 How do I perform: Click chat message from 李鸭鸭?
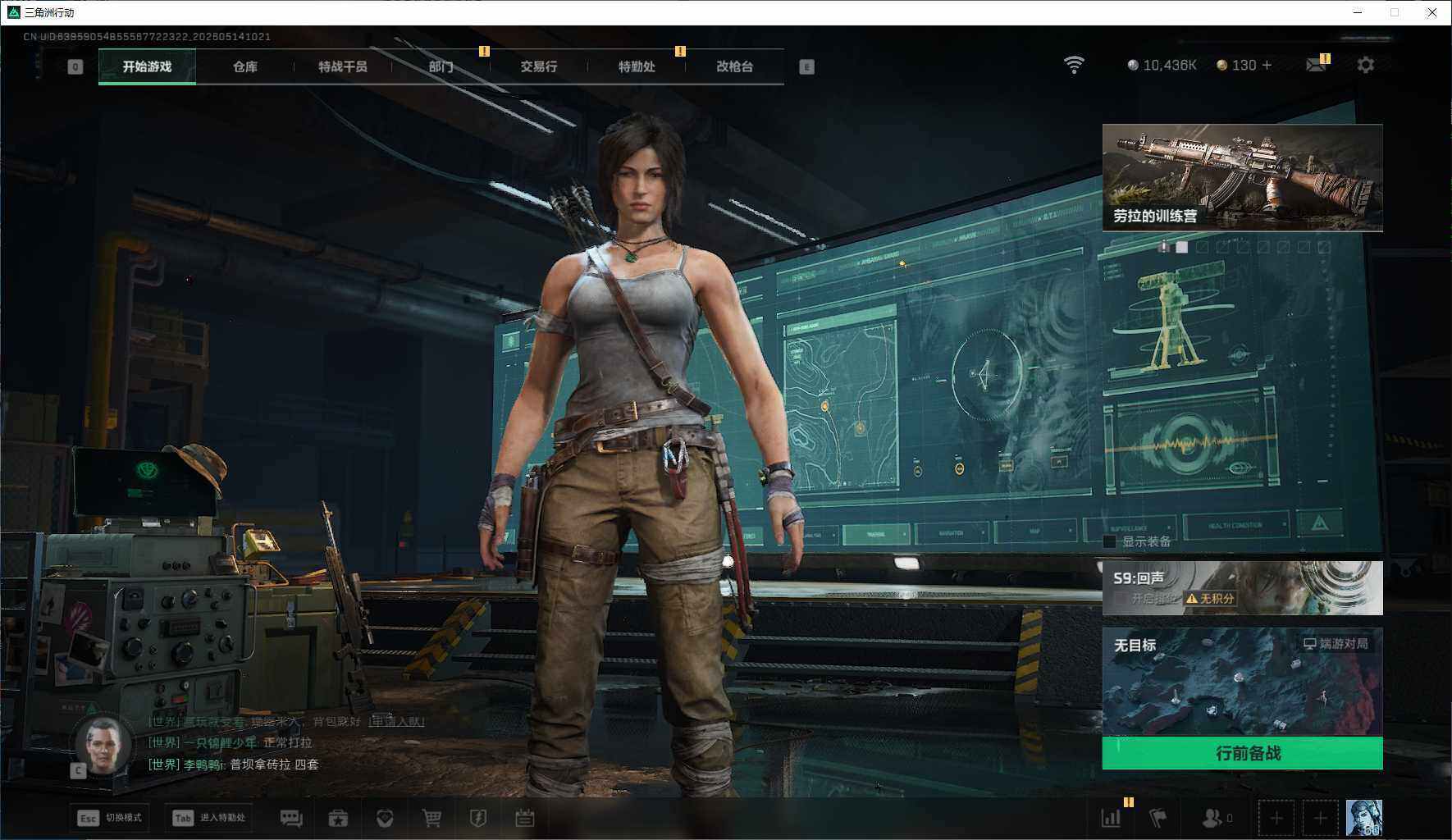coord(233,764)
